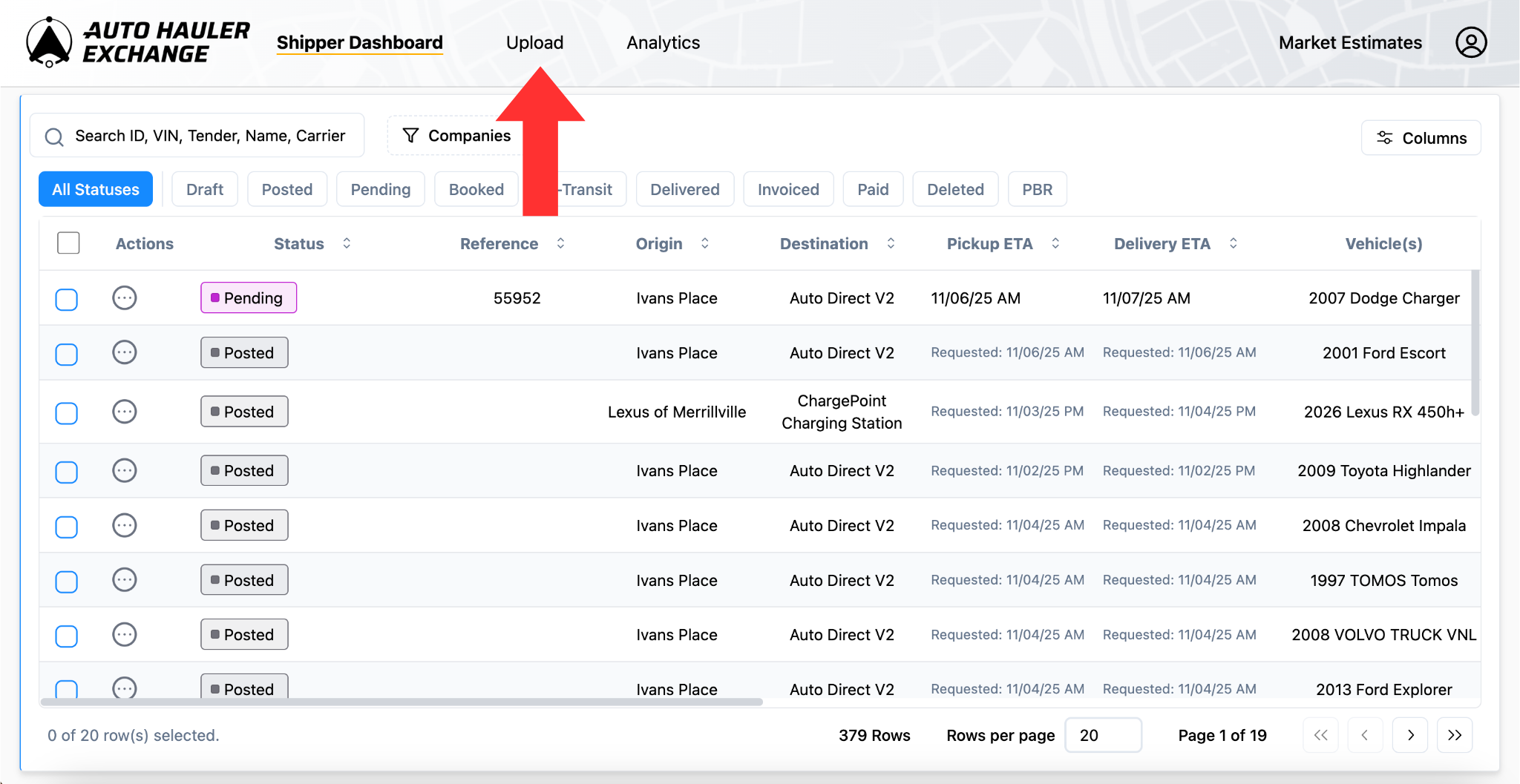Edit the Rows per page field

point(1103,735)
